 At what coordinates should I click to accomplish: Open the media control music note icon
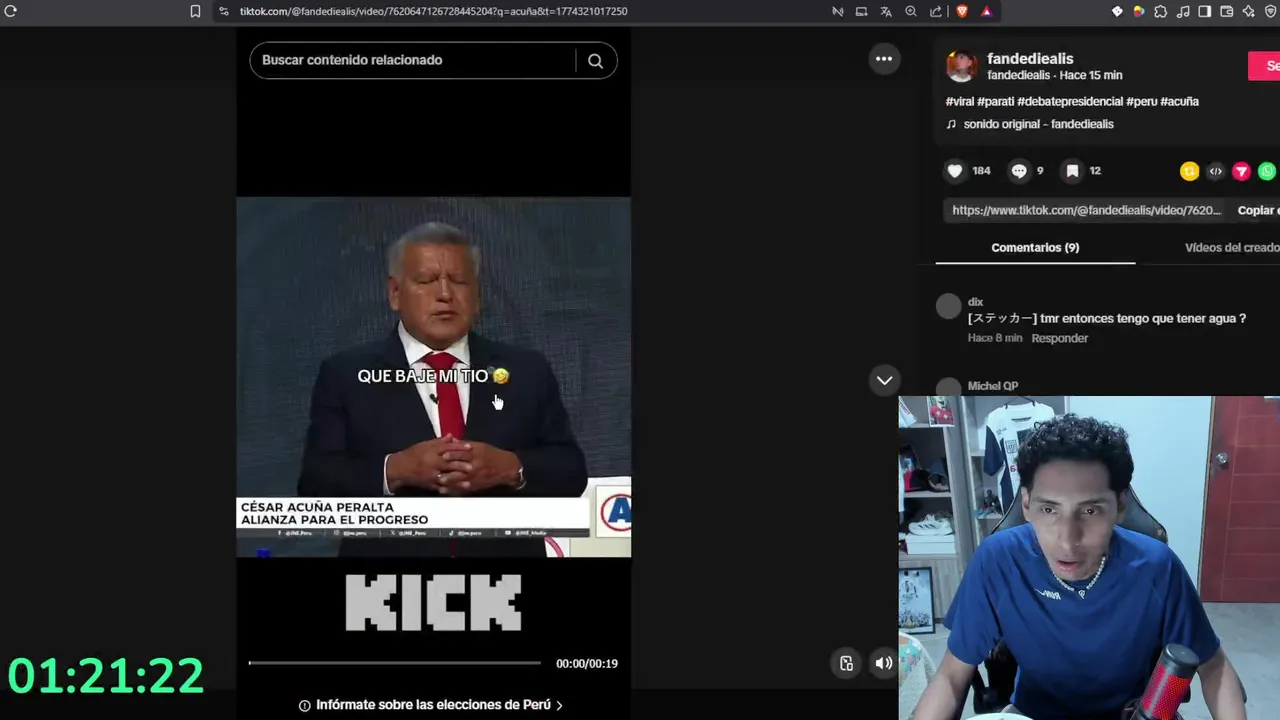[x=1183, y=11]
